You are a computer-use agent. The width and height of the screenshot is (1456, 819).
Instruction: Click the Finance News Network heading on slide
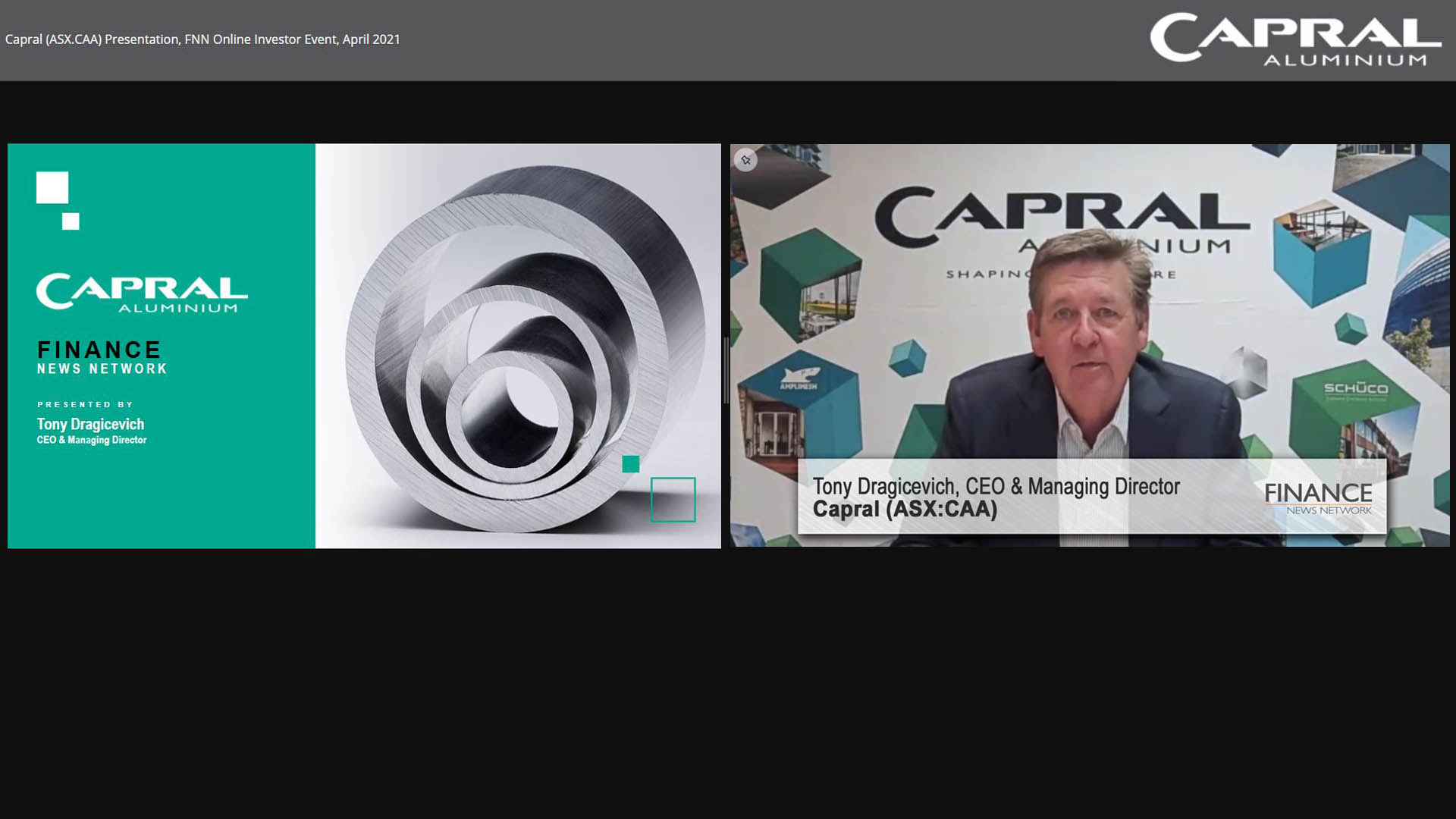pos(102,358)
